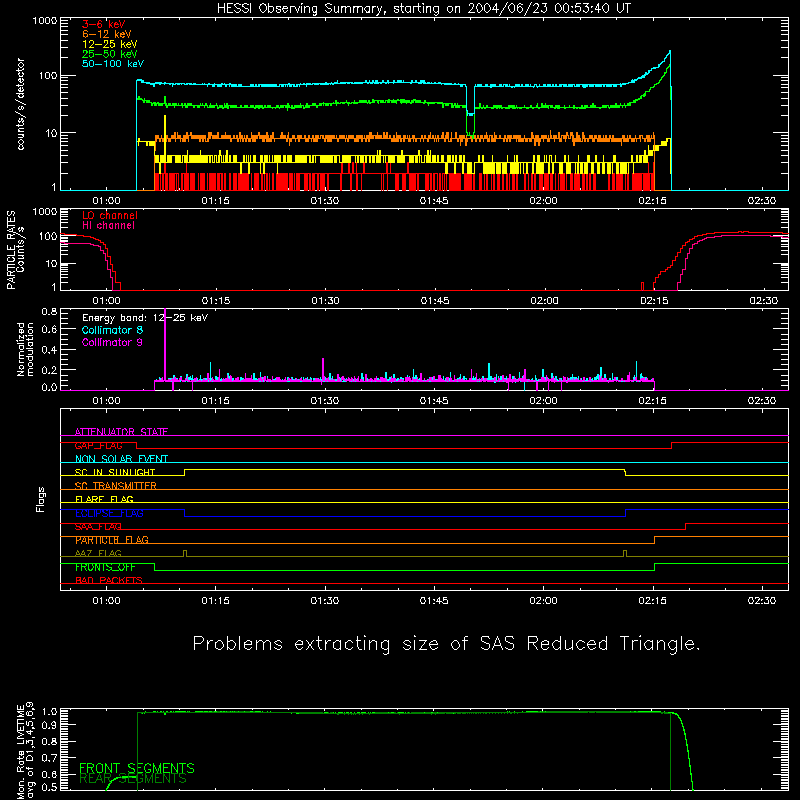Click the SAS Reduced Triangle error message

[446, 643]
